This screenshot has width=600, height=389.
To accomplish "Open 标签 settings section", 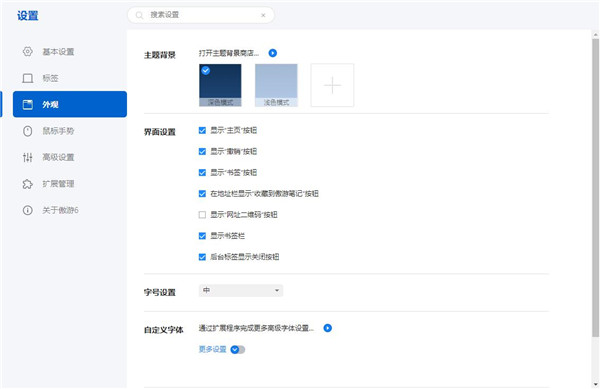I will pyautogui.click(x=70, y=78).
